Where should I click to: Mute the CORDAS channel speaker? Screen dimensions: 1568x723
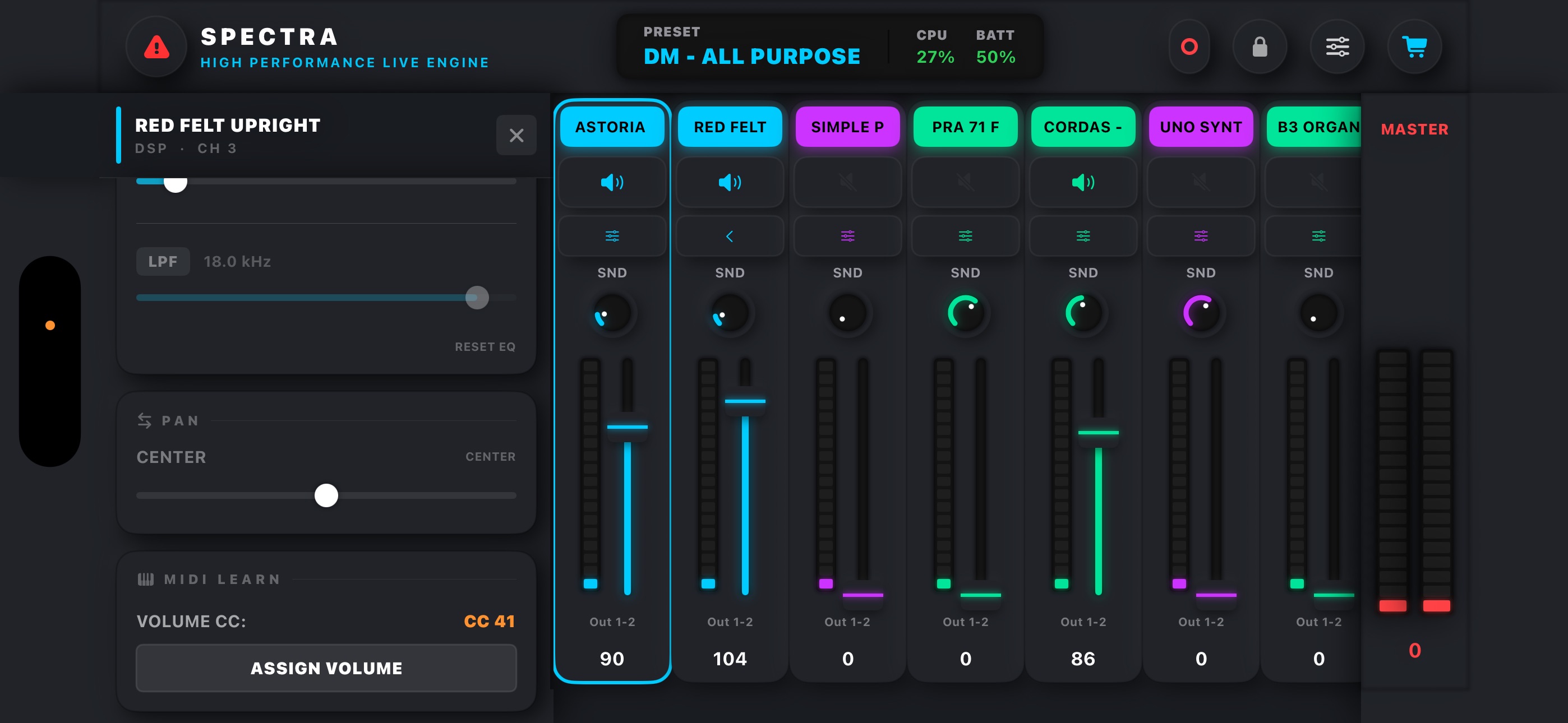(x=1083, y=182)
